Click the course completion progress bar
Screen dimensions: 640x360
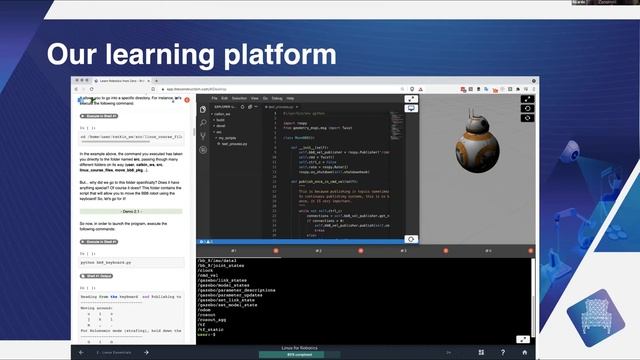click(300, 355)
